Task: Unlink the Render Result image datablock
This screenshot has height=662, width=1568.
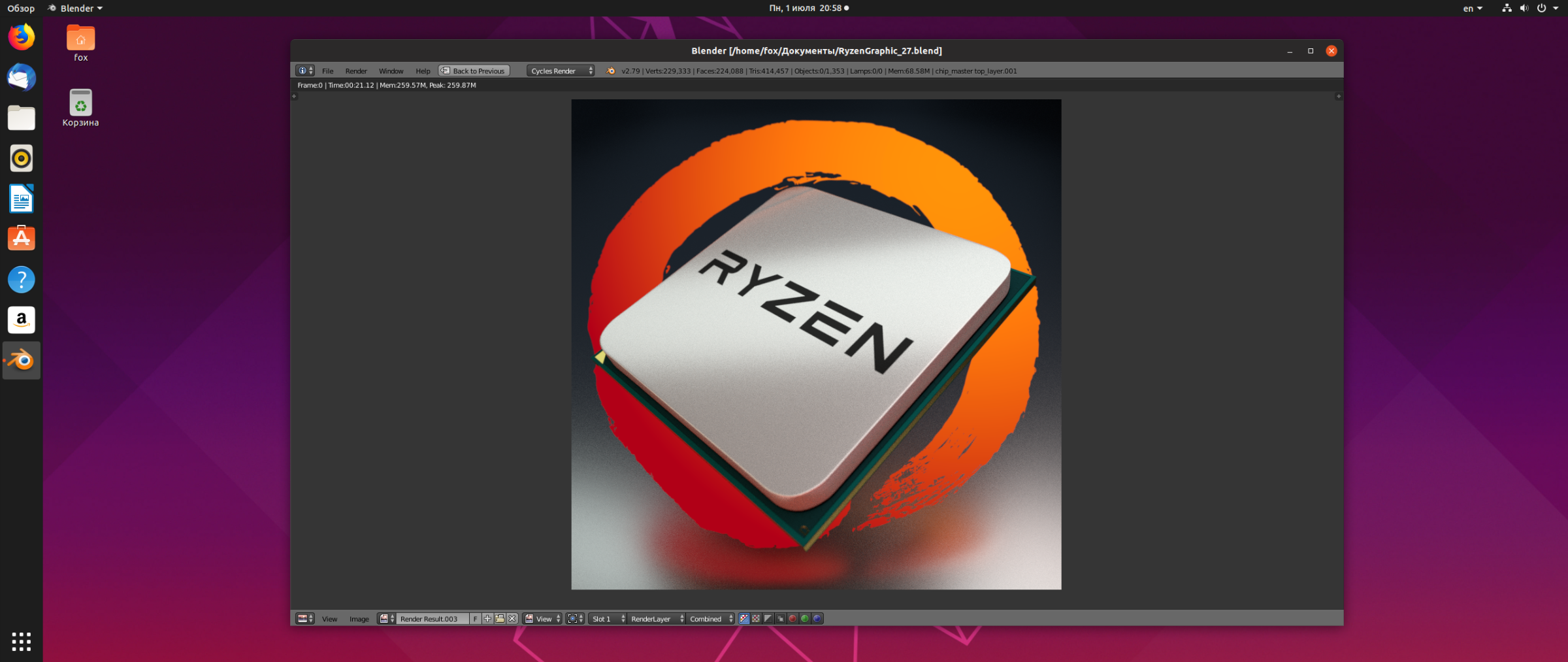Action: (512, 619)
